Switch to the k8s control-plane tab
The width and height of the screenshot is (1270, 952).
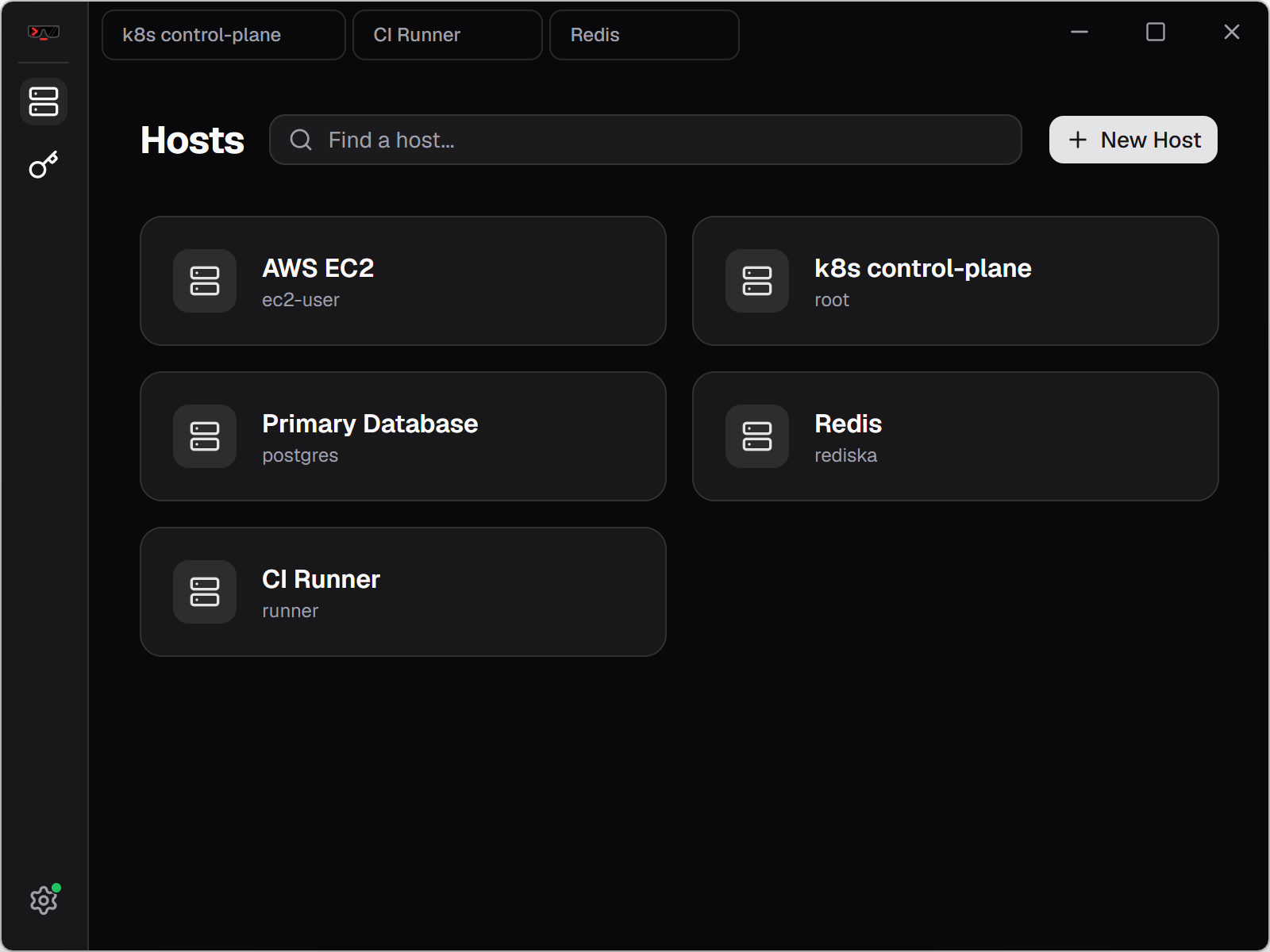[224, 35]
